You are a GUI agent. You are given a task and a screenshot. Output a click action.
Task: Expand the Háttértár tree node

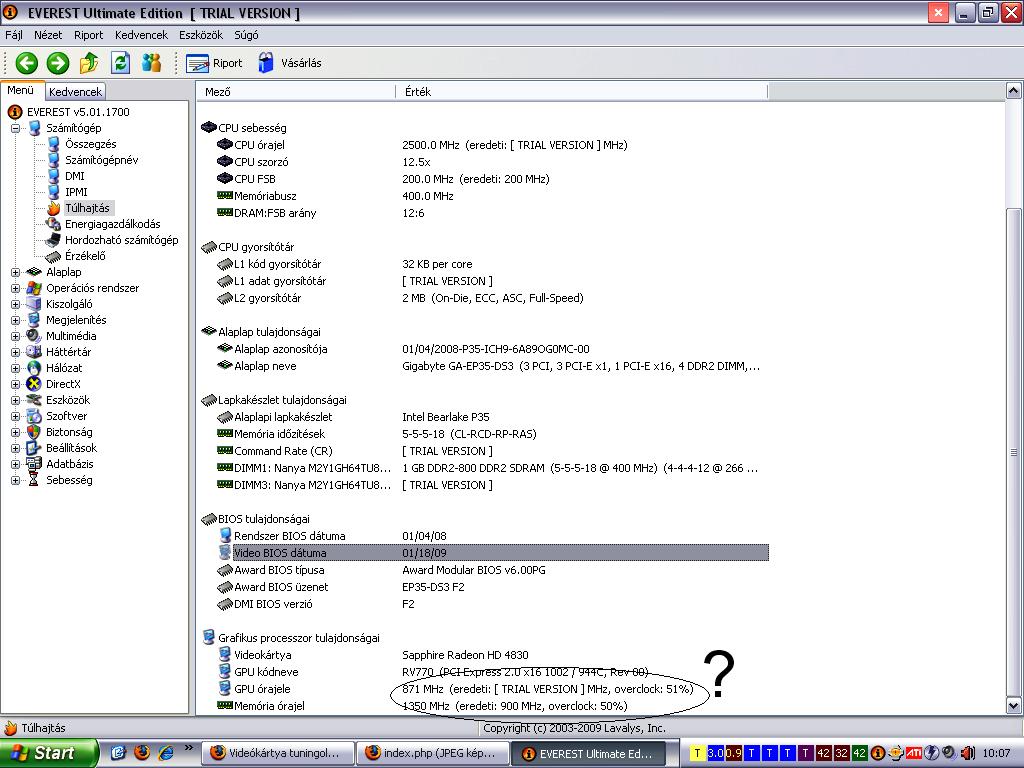click(x=15, y=353)
